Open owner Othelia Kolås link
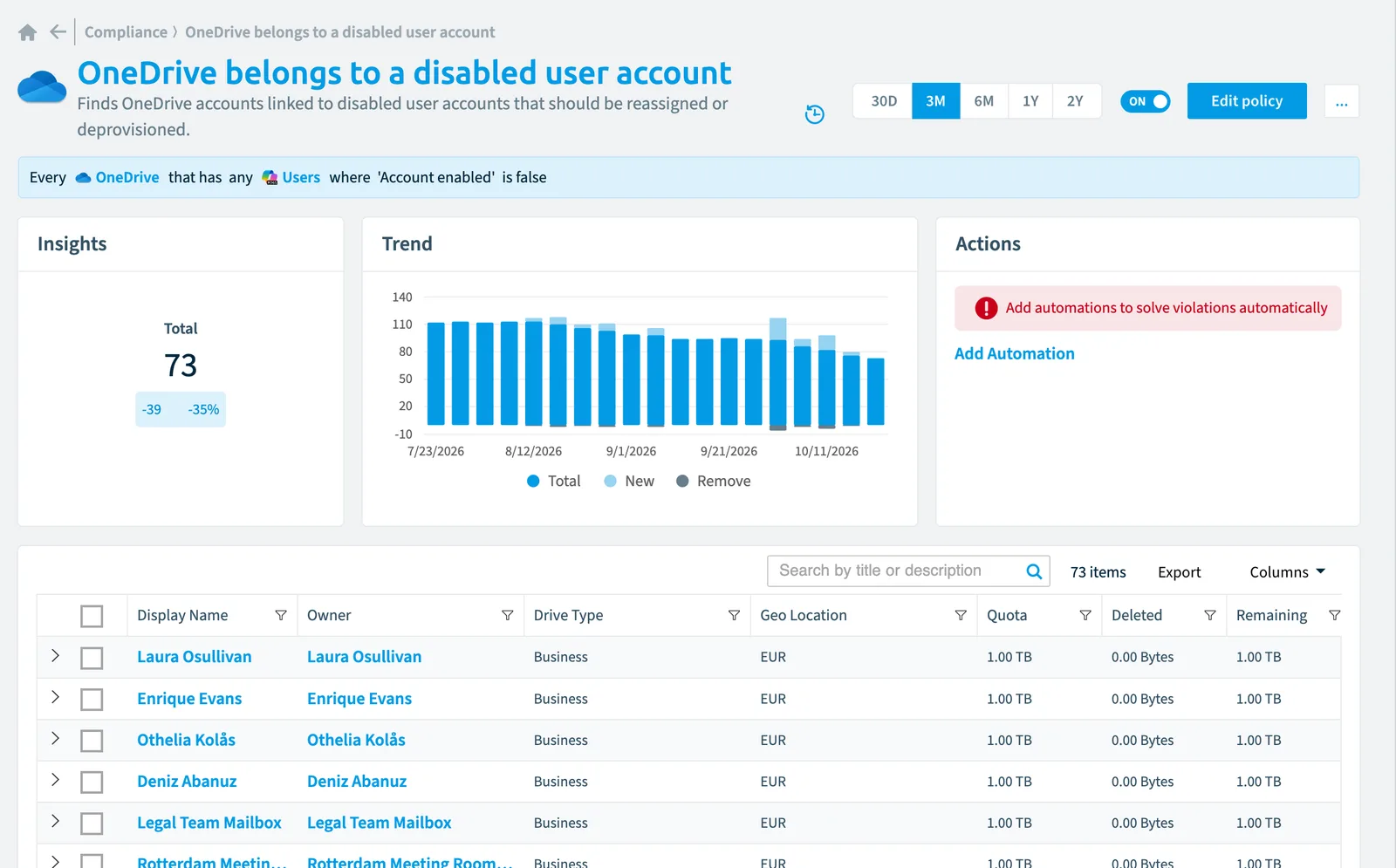 tap(356, 740)
